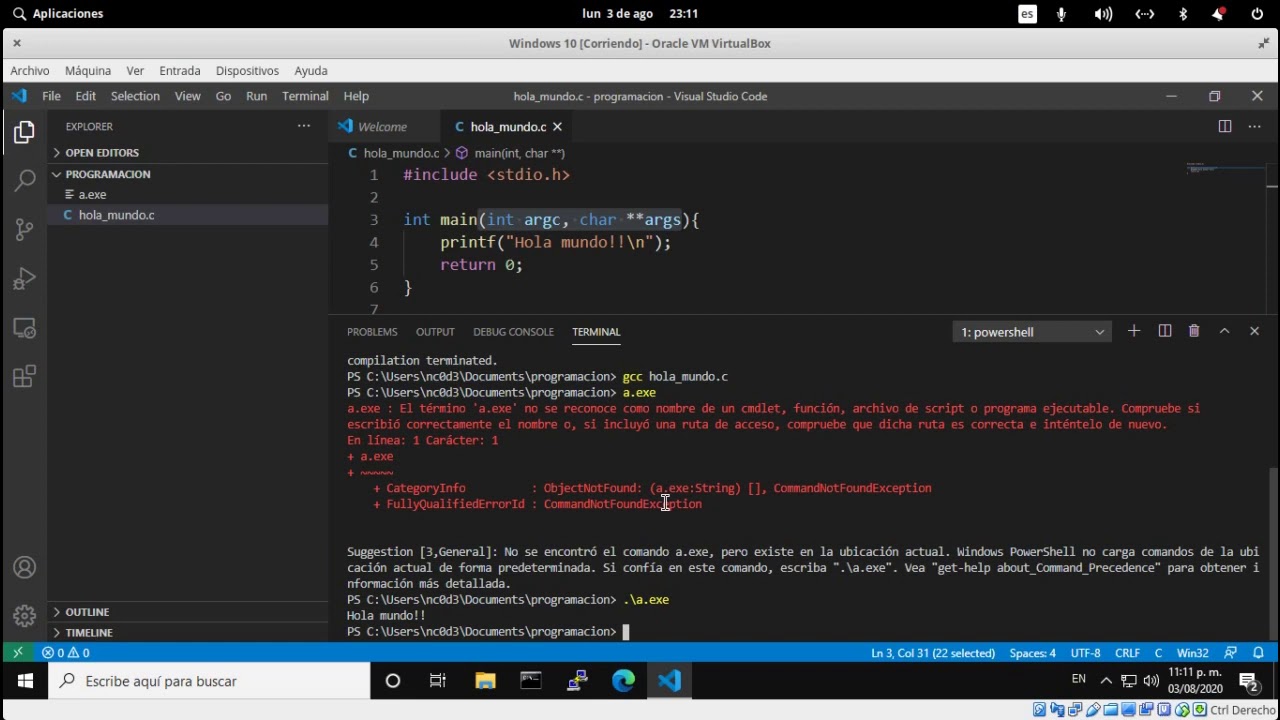Open the Selection menu in VS Code
Viewport: 1280px width, 720px height.
click(x=135, y=96)
